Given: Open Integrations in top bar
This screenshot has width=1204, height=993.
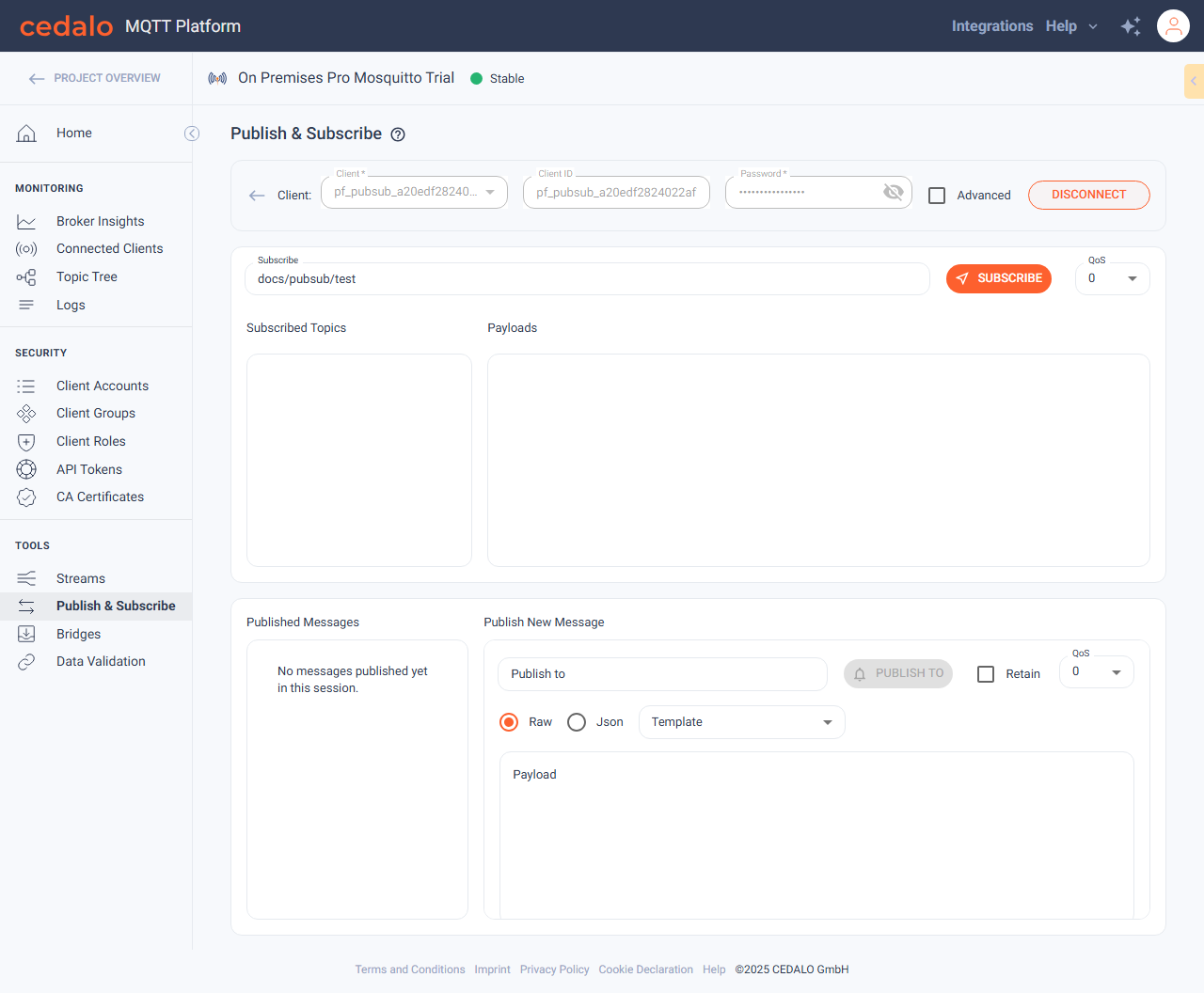Looking at the screenshot, I should pyautogui.click(x=992, y=26).
